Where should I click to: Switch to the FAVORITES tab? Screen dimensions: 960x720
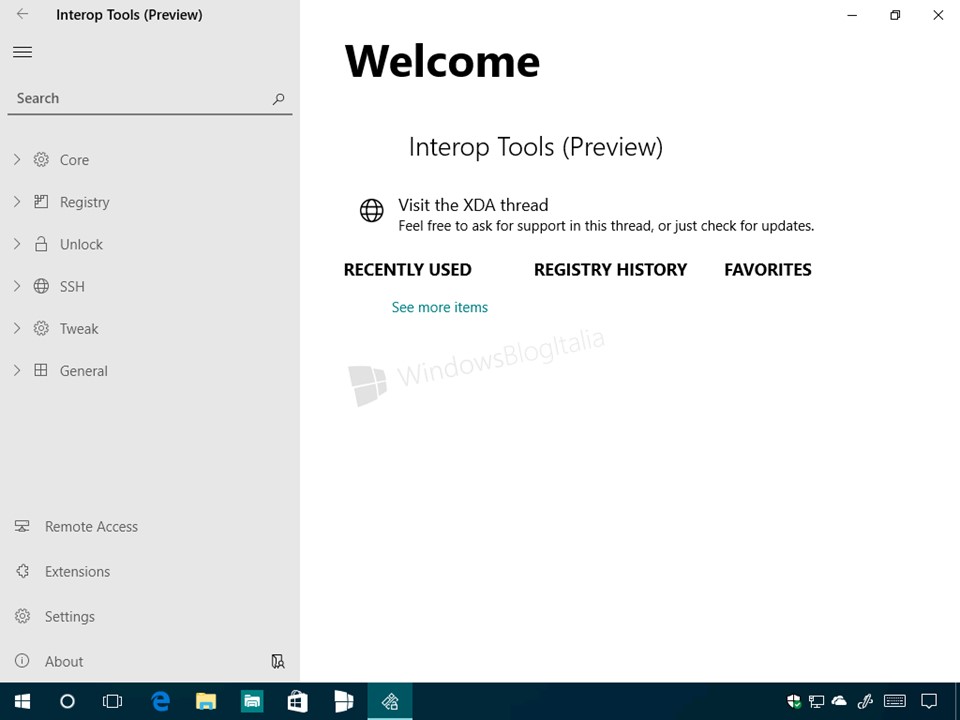tap(768, 270)
